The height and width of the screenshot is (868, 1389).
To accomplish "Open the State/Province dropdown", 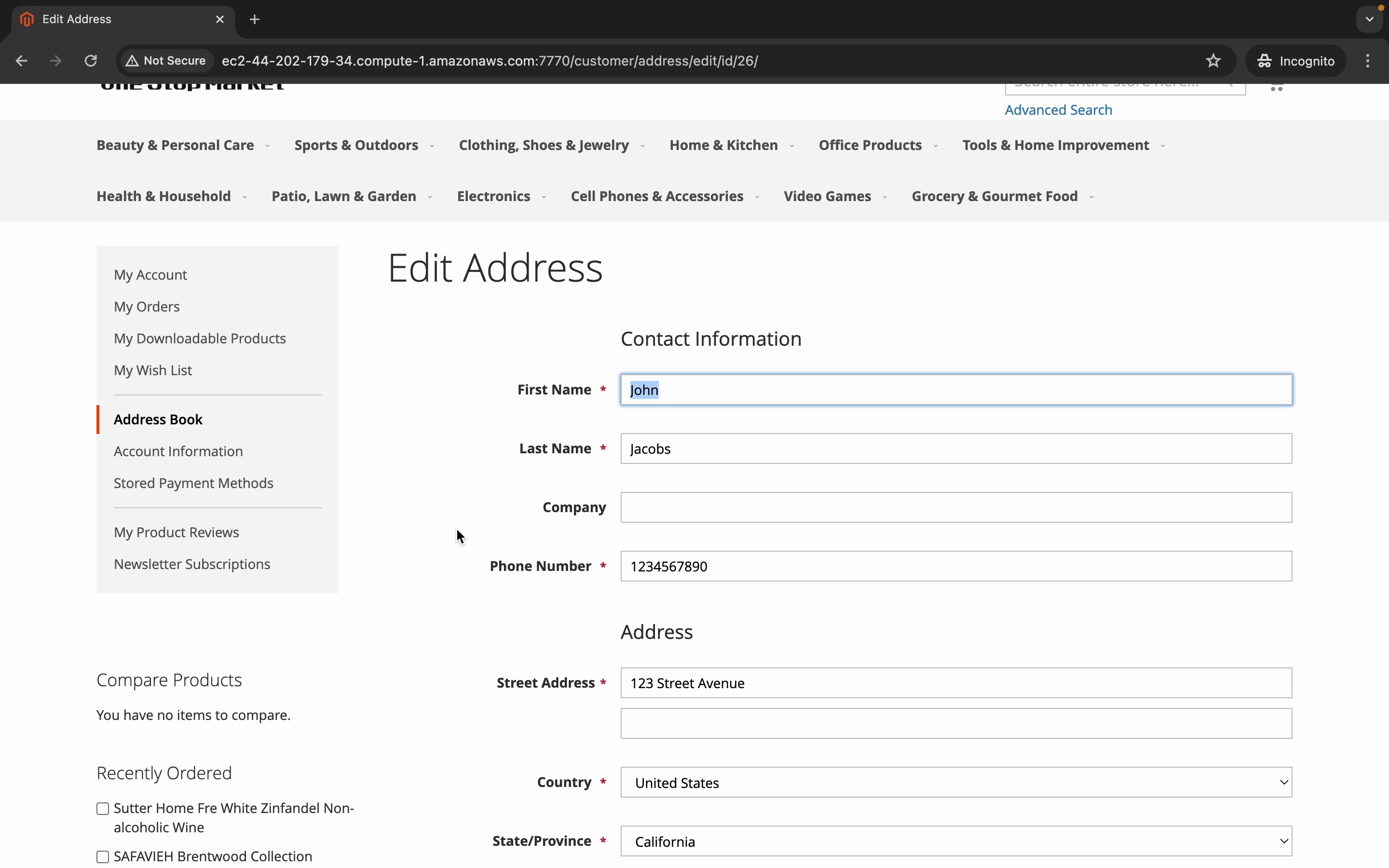I will coord(955,841).
